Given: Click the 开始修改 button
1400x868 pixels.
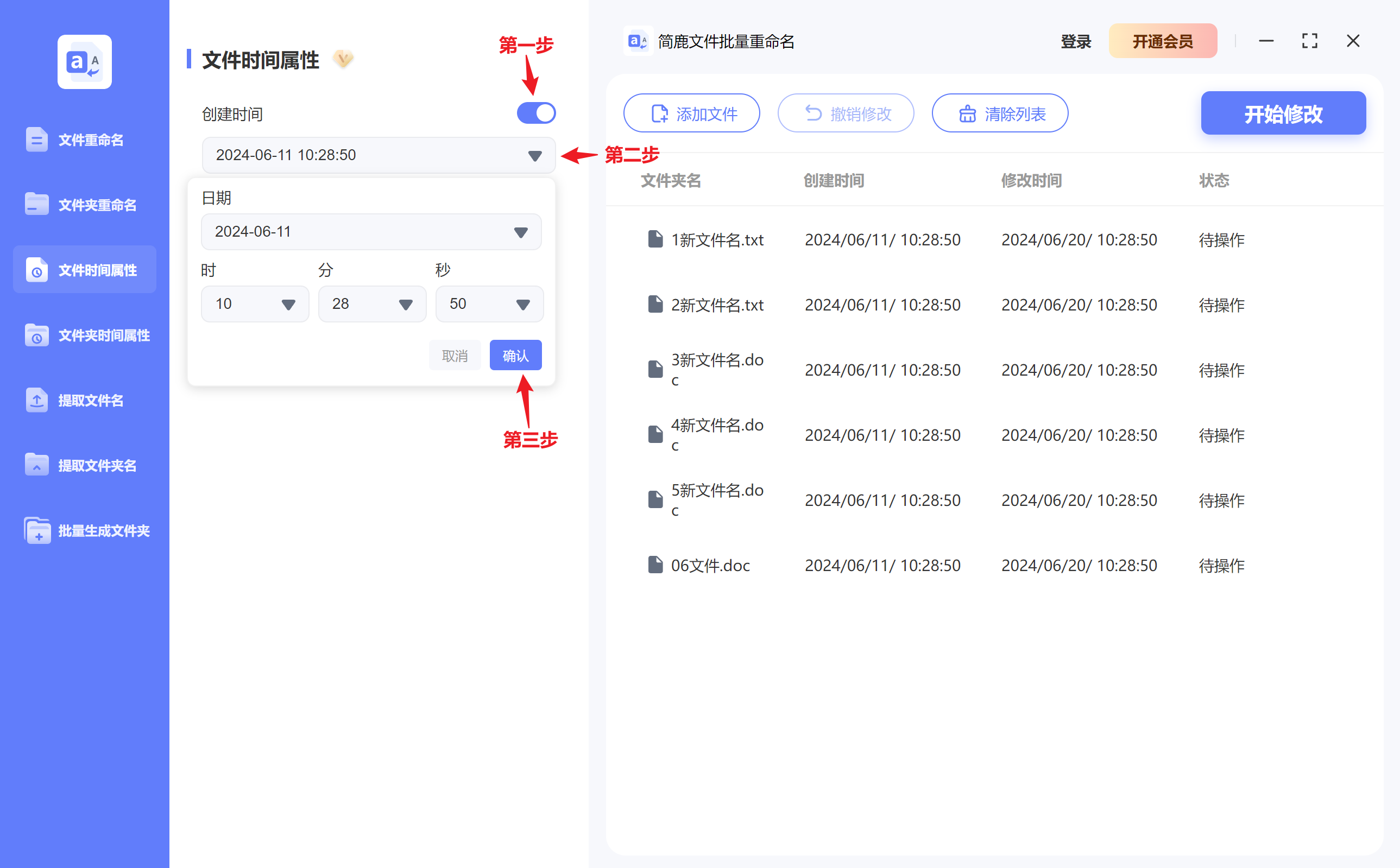Looking at the screenshot, I should (x=1283, y=113).
